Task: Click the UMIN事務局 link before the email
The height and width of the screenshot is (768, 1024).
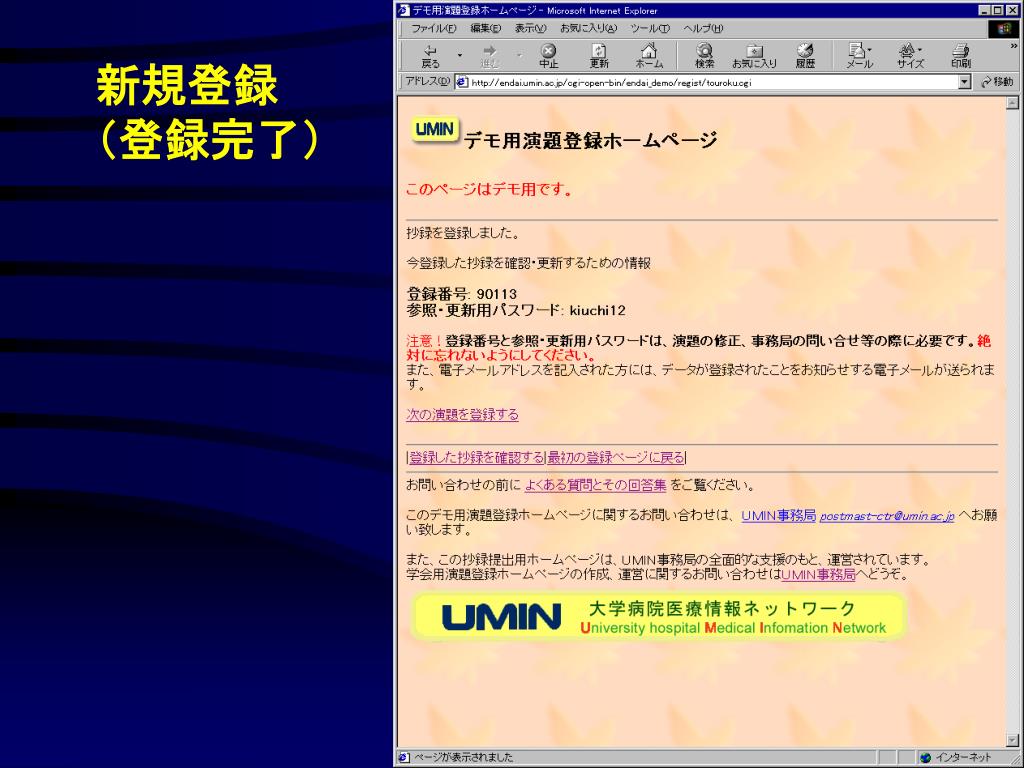Action: [778, 515]
